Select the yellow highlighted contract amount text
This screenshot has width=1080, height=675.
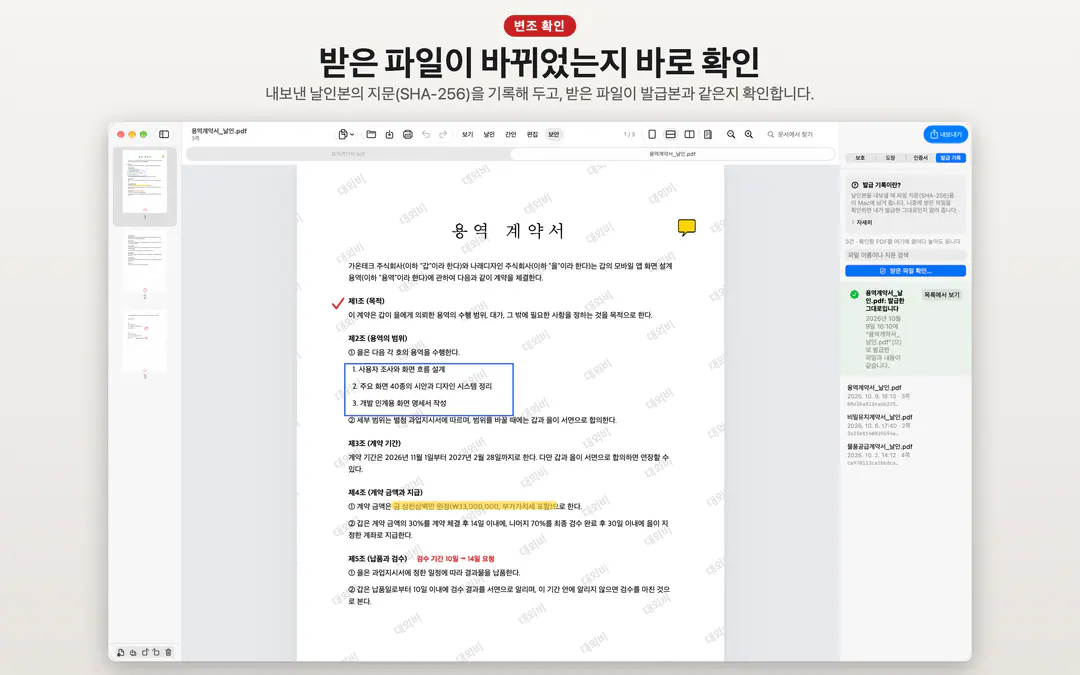[474, 506]
